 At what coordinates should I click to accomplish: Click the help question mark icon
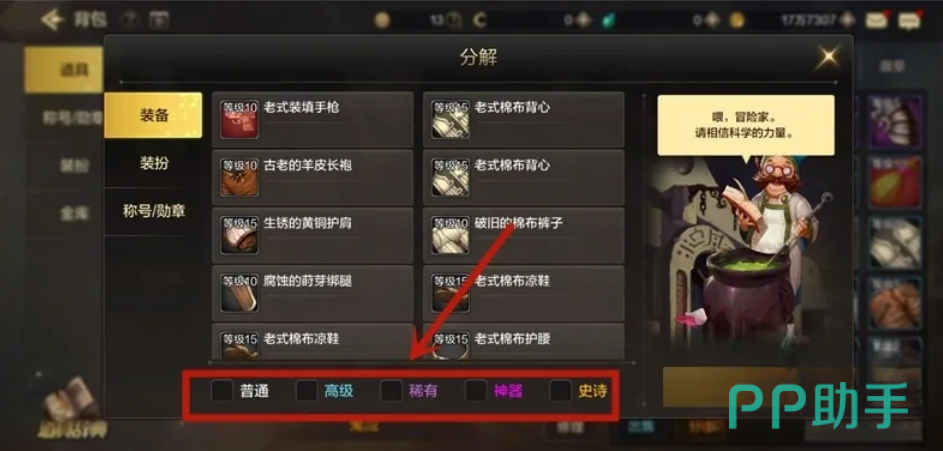tap(128, 20)
